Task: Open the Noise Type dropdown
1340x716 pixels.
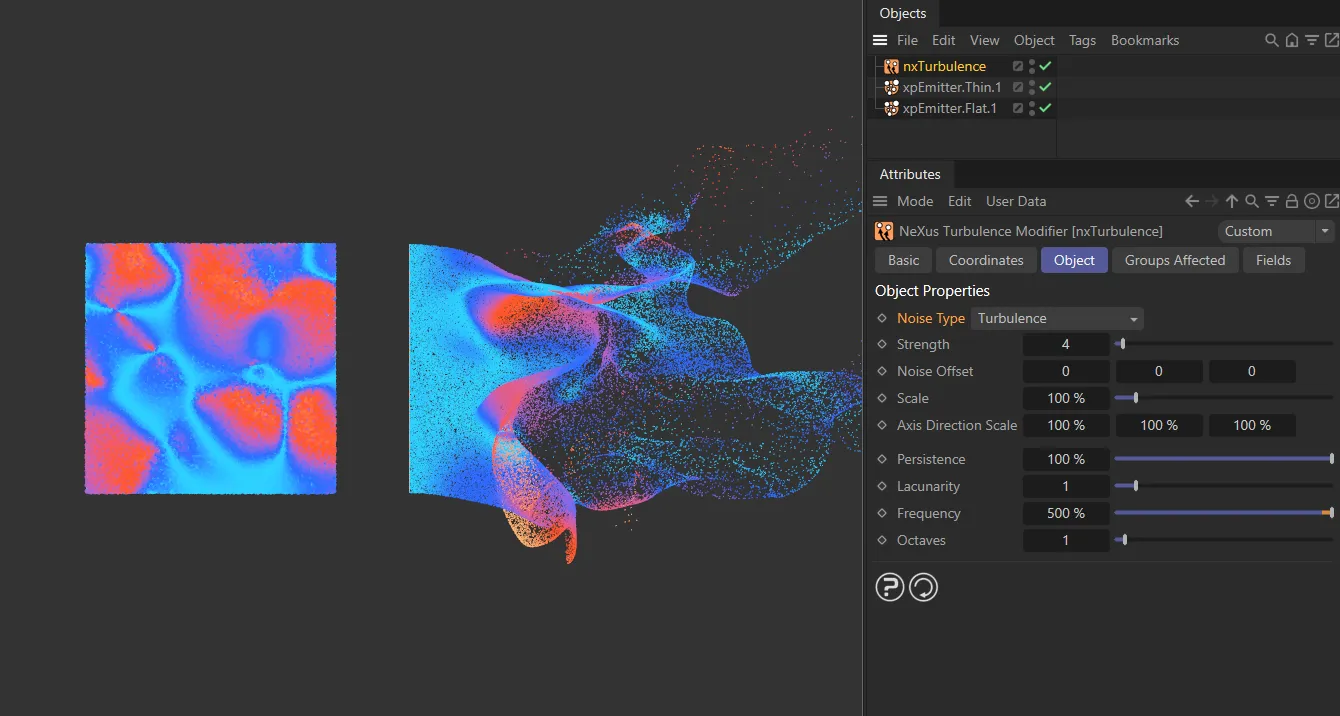Action: pyautogui.click(x=1056, y=318)
